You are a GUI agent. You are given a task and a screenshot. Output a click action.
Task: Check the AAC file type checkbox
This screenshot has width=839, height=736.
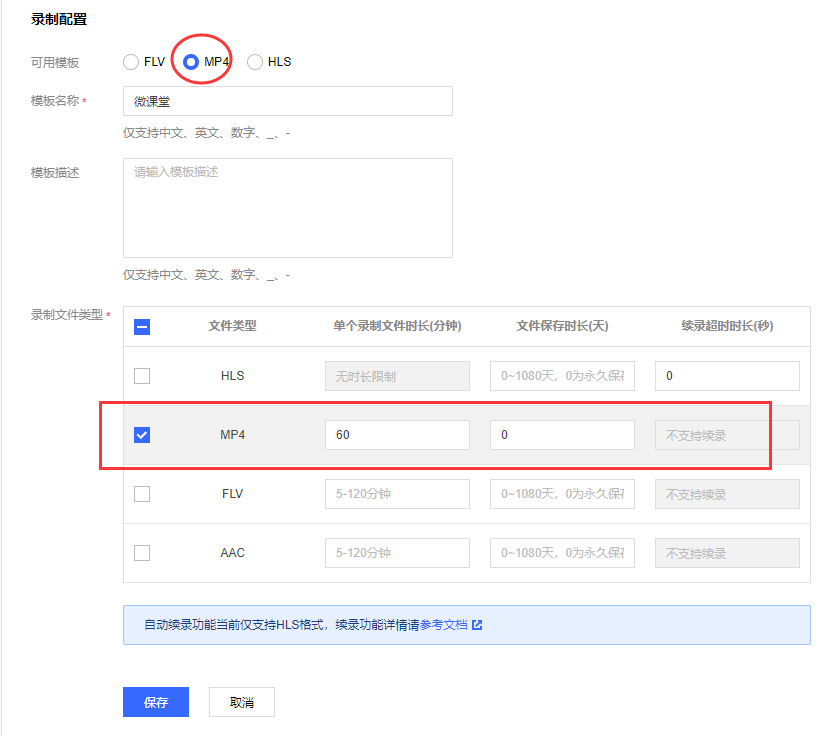142,553
